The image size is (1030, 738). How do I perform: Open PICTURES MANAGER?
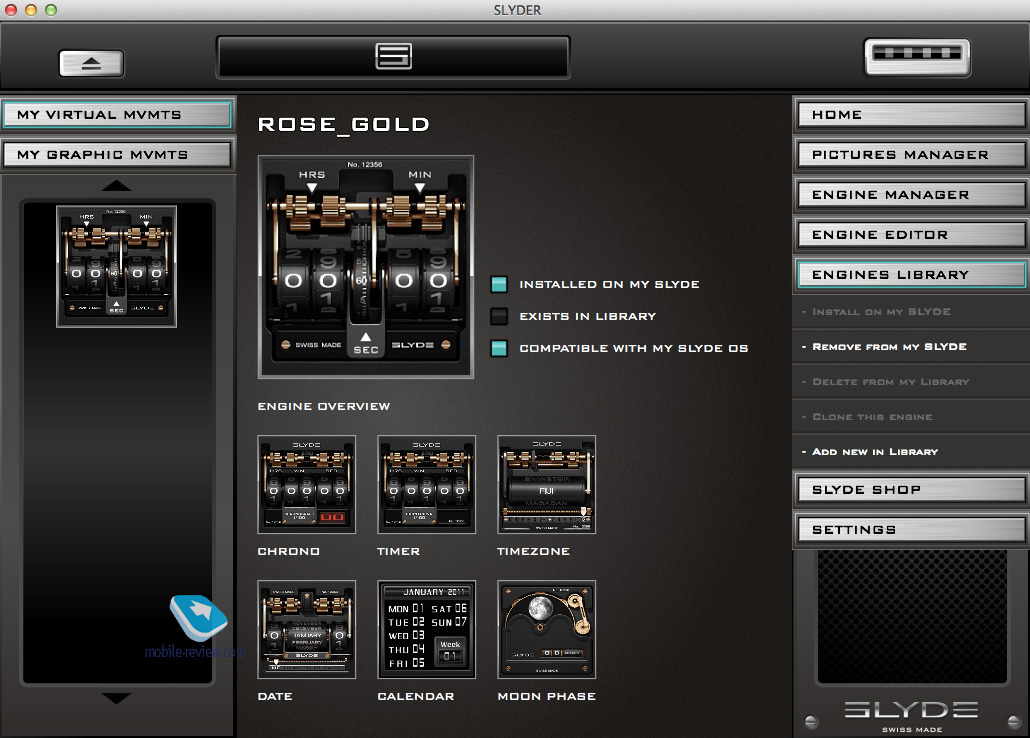911,154
